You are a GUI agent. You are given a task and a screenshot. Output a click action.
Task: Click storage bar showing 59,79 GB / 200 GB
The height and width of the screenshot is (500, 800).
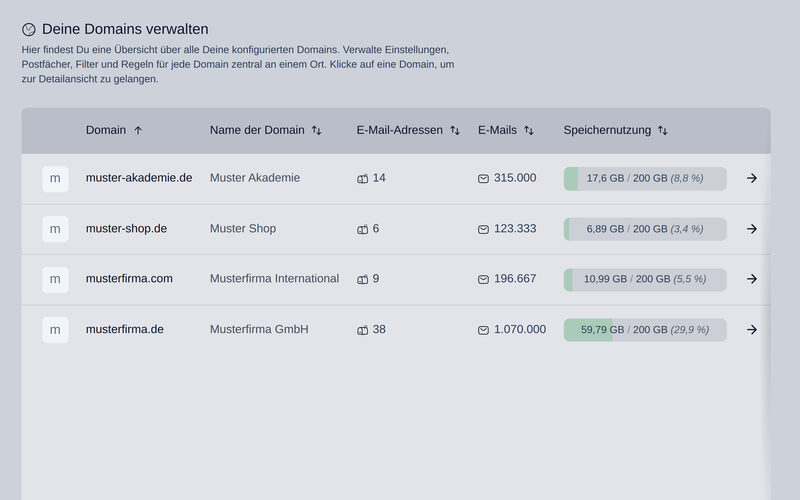point(645,330)
